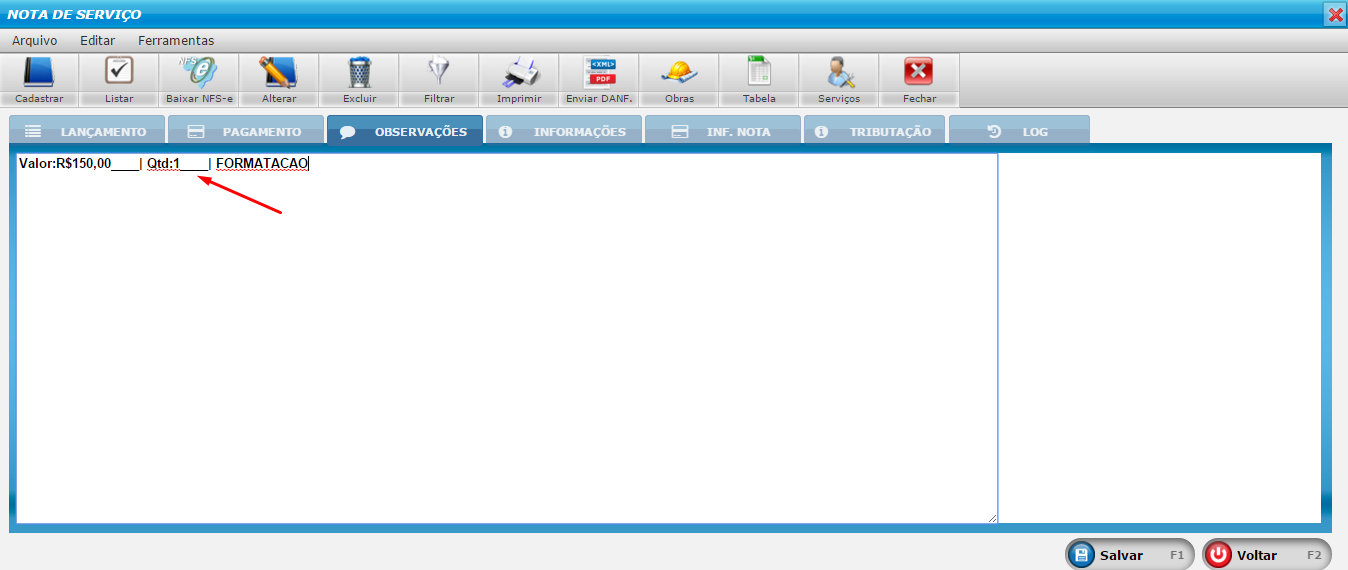Open the LOG tab
Screen dimensions: 1348x570
[x=1019, y=131]
